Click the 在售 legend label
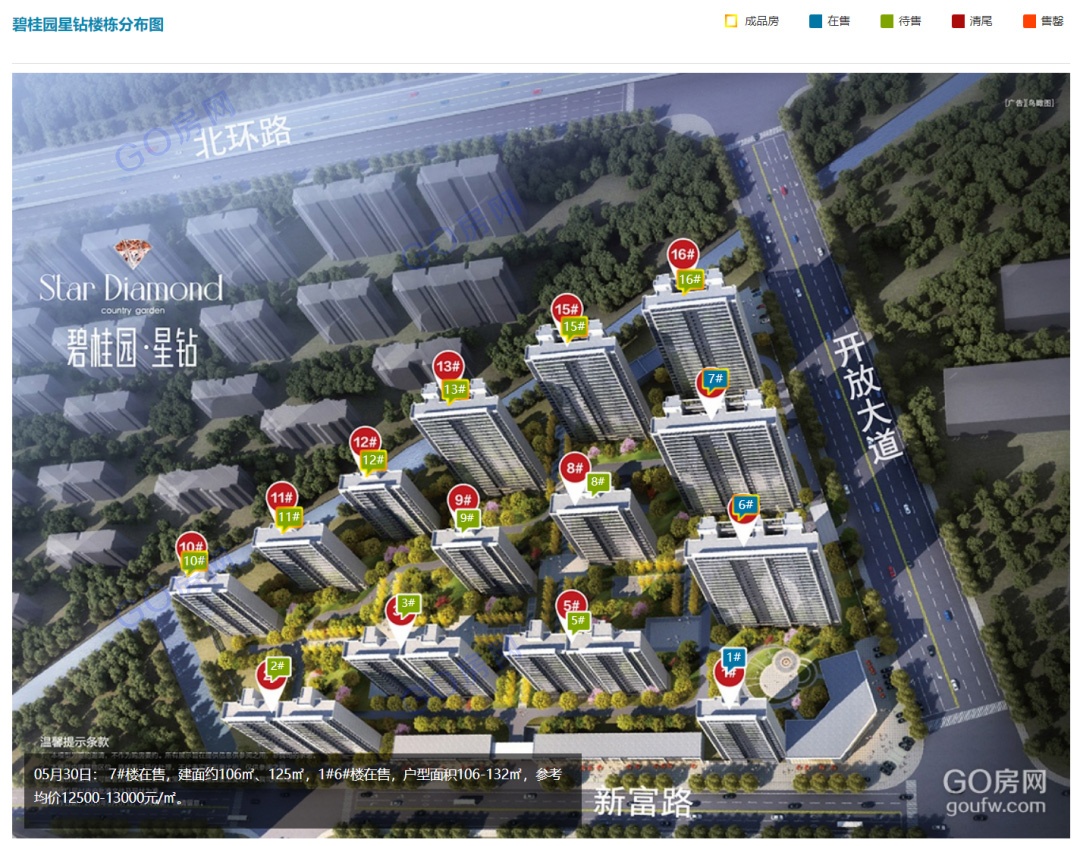This screenshot has height=846, width=1080. [839, 21]
